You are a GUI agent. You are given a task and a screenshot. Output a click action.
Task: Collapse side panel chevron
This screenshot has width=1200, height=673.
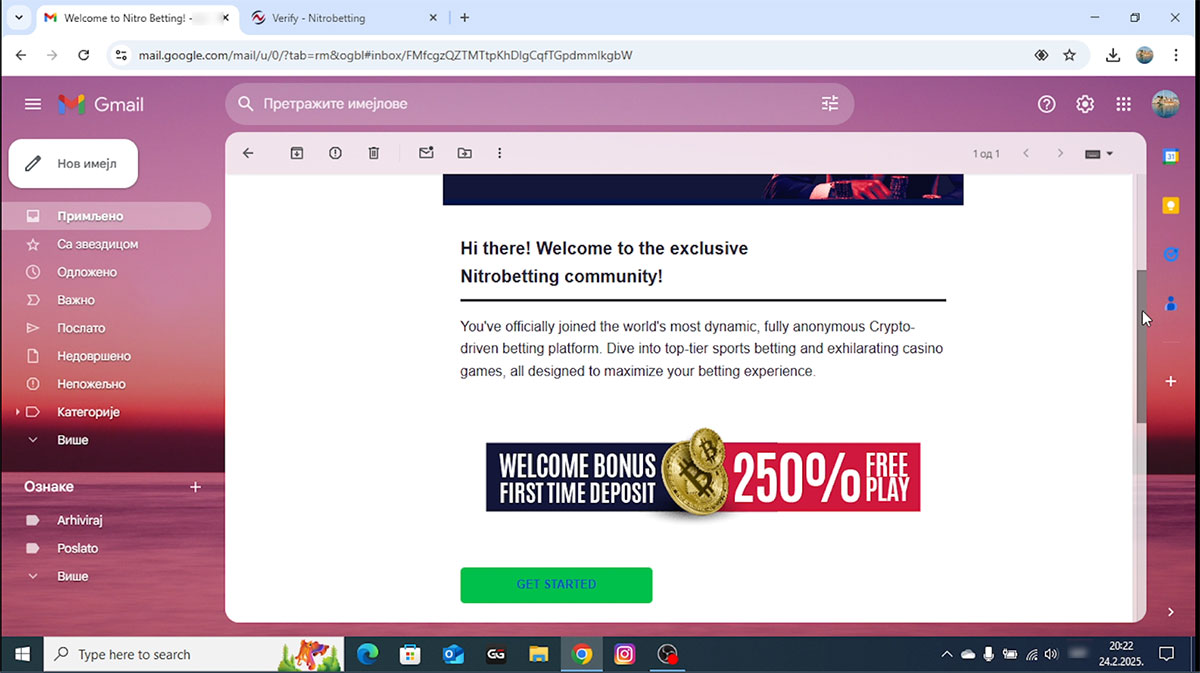pyautogui.click(x=1171, y=612)
